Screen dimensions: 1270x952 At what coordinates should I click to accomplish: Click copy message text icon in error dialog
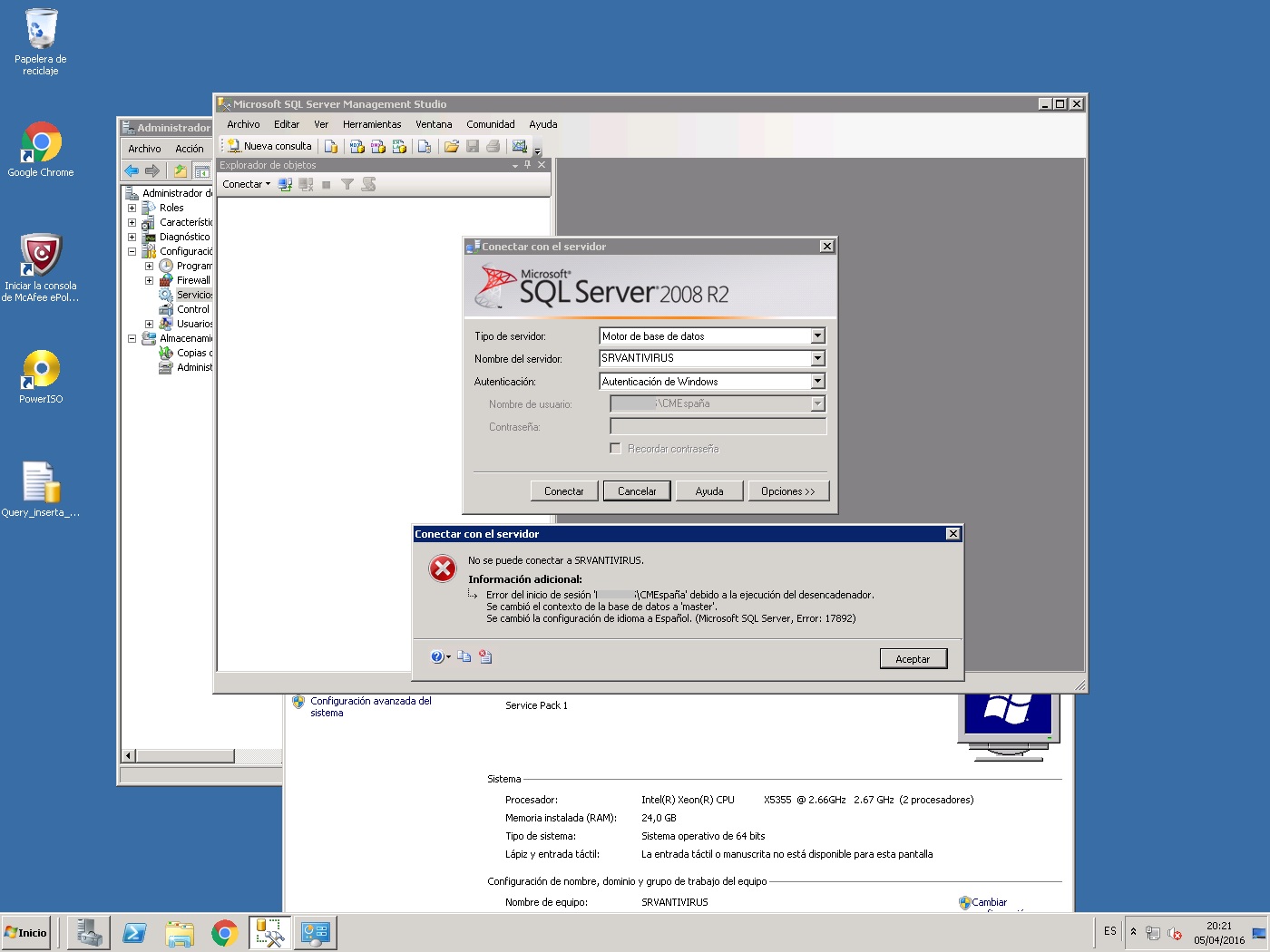464,657
